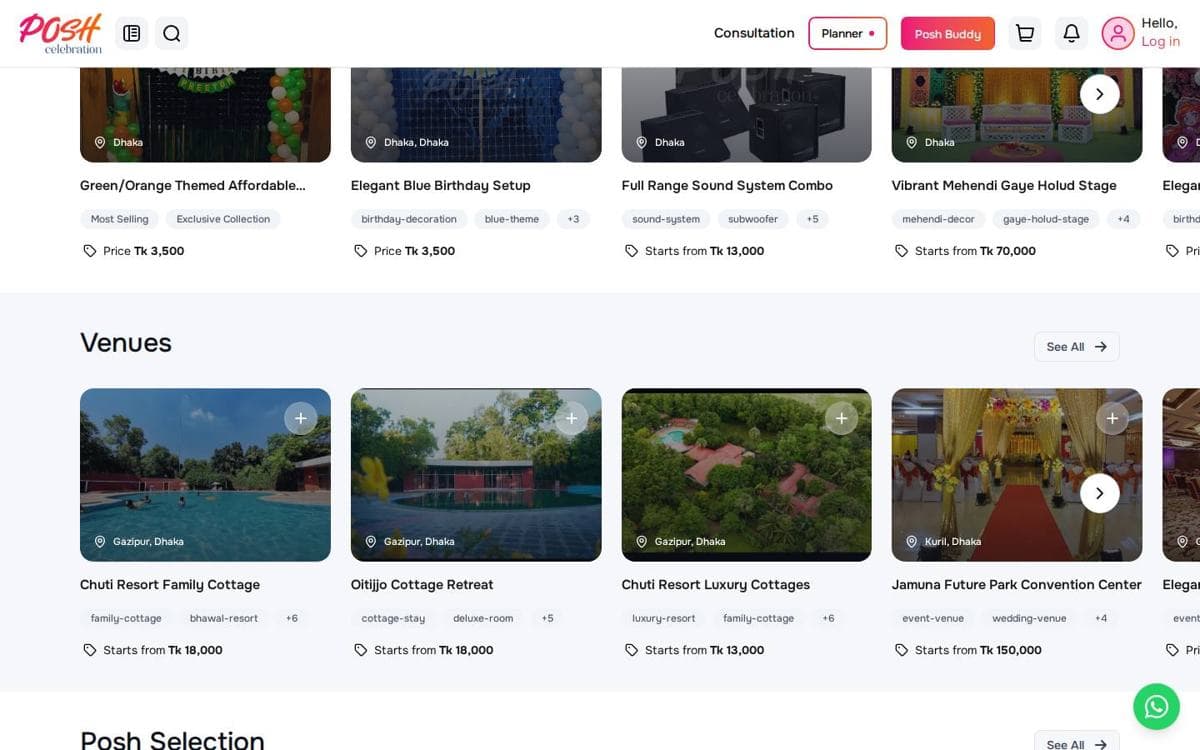The height and width of the screenshot is (750, 1200).
Task: Open the sidebar menu icon beside the logo
Action: [x=131, y=33]
